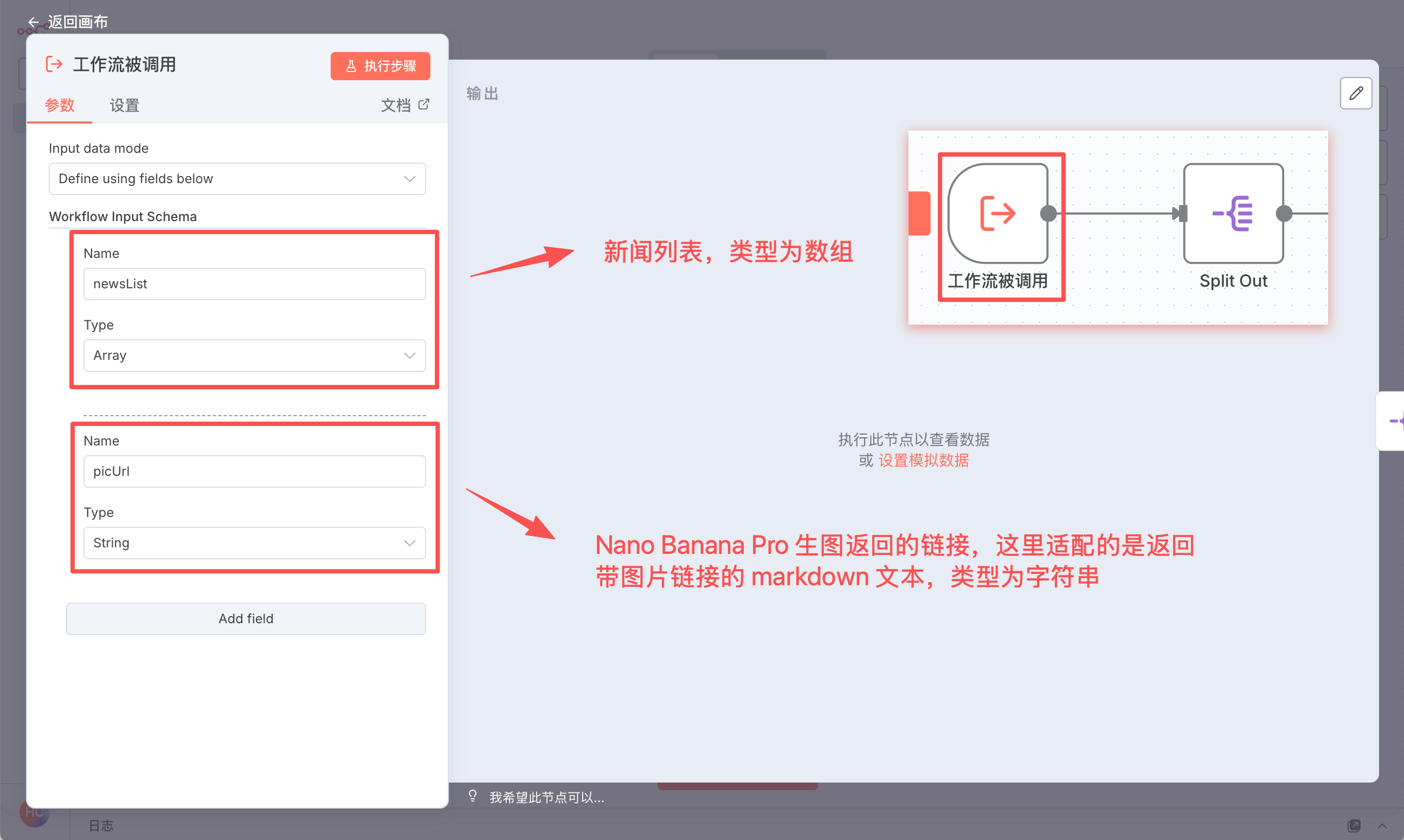
Task: Click the picUrl name input field
Action: [254, 471]
